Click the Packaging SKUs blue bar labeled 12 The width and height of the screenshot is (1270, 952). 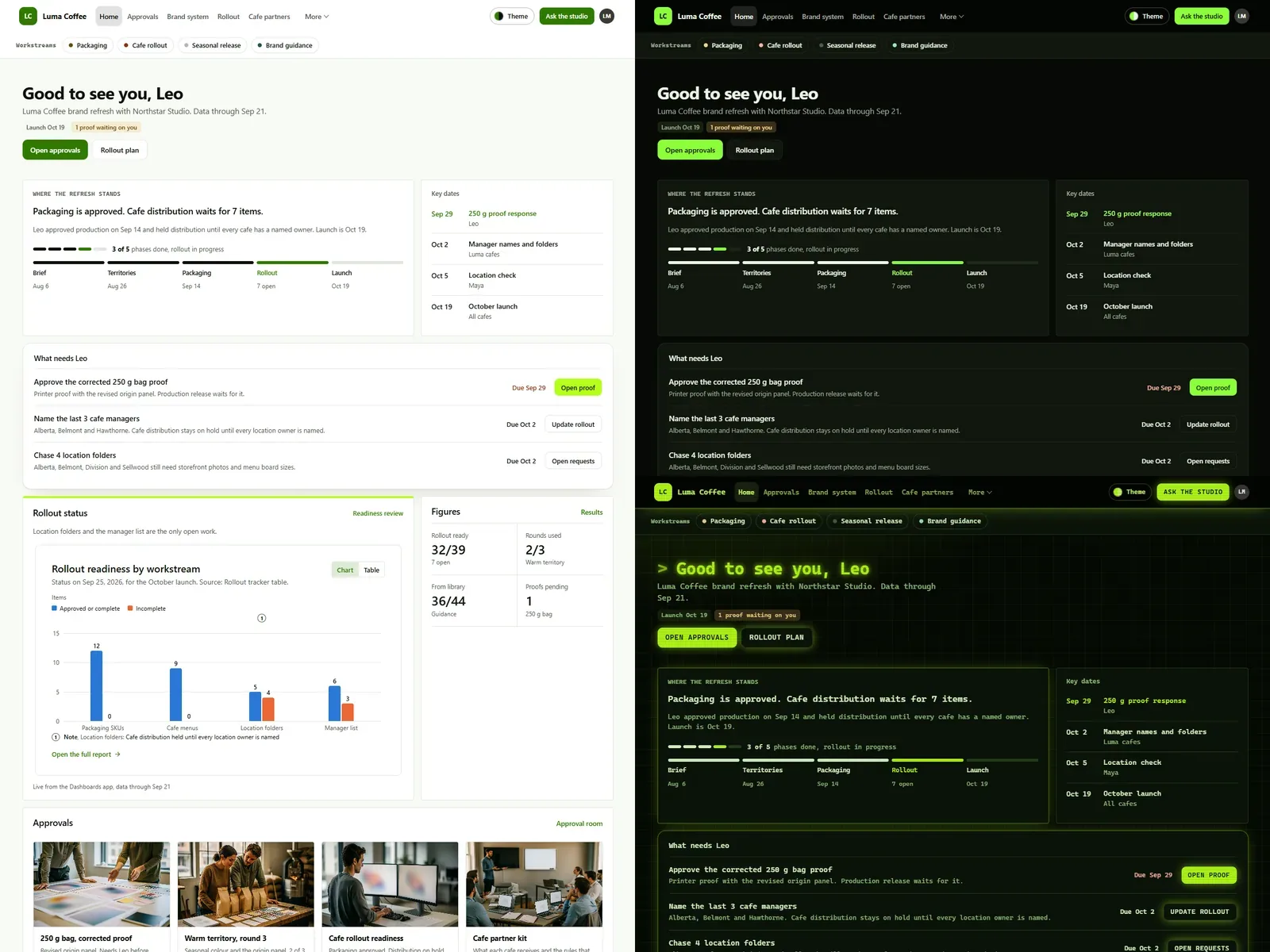click(x=97, y=686)
